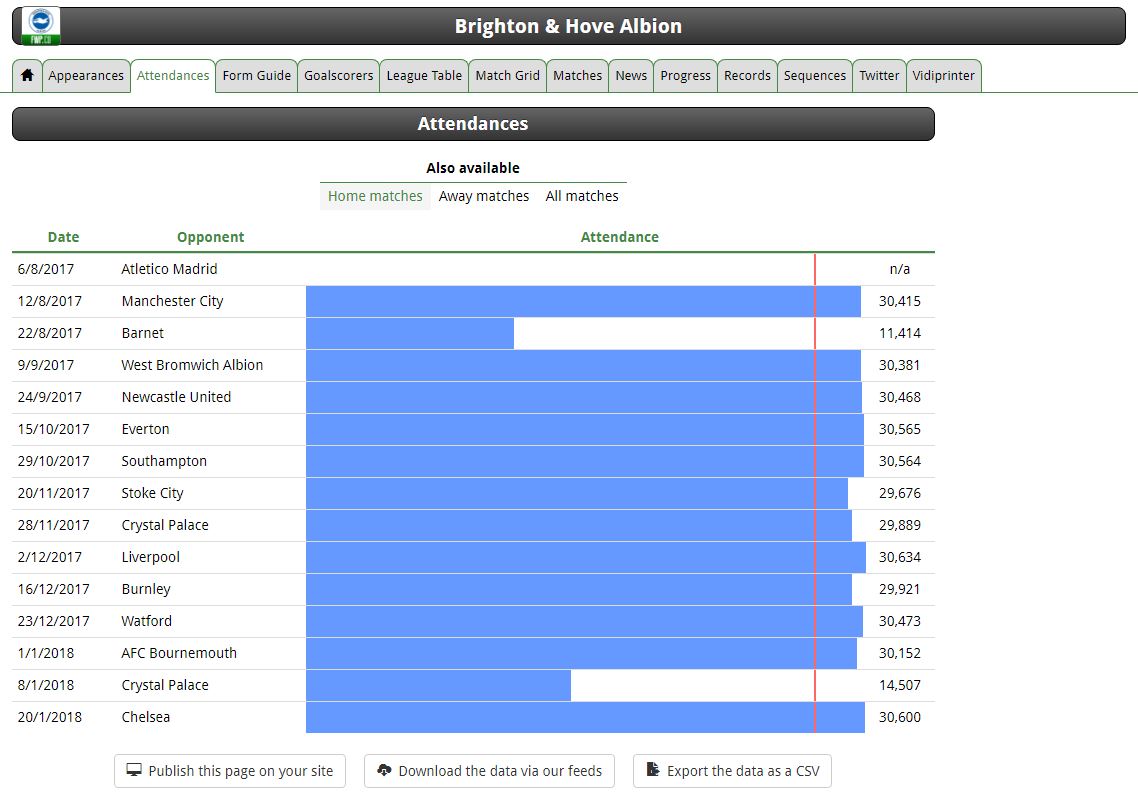1138x802 pixels.
Task: Click the n/a attendance value
Action: tap(899, 269)
